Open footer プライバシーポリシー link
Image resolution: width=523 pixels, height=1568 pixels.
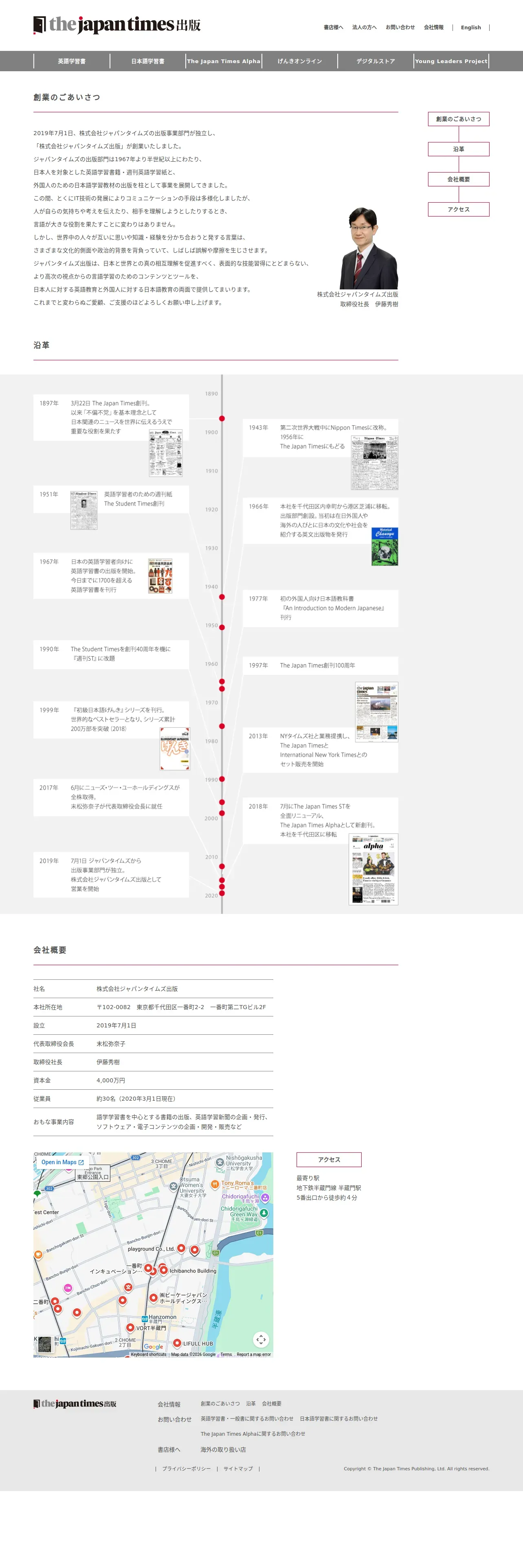[x=186, y=1469]
